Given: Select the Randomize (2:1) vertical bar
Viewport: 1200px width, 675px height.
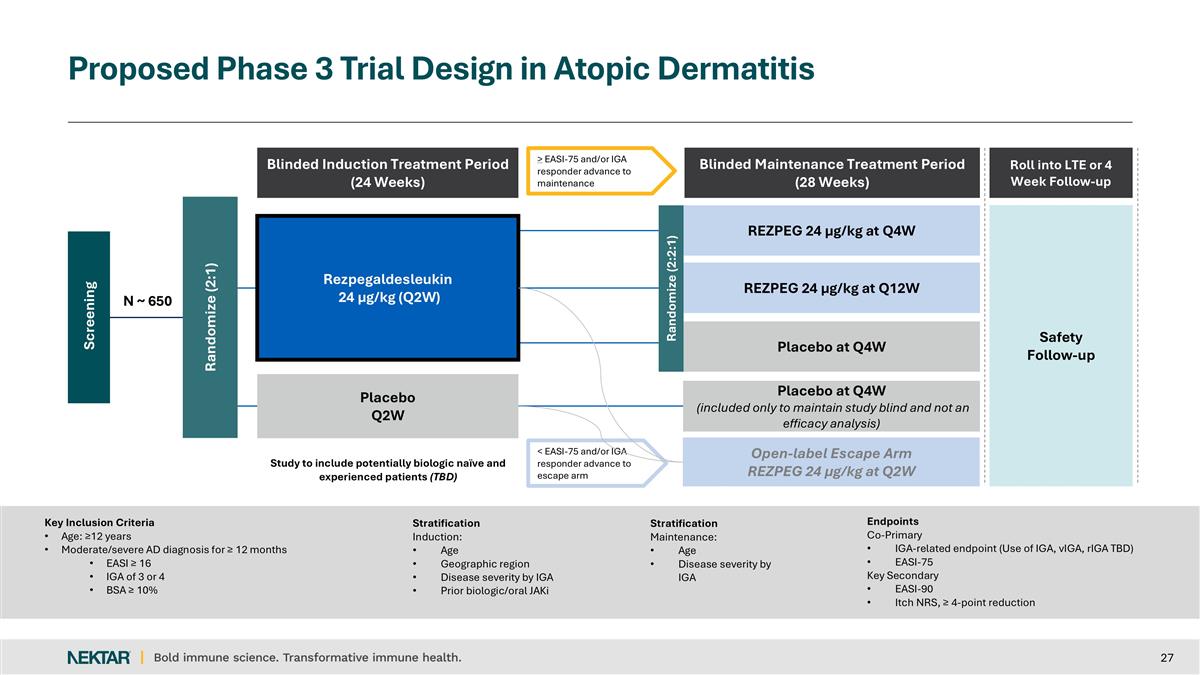Looking at the screenshot, I should coord(210,316).
